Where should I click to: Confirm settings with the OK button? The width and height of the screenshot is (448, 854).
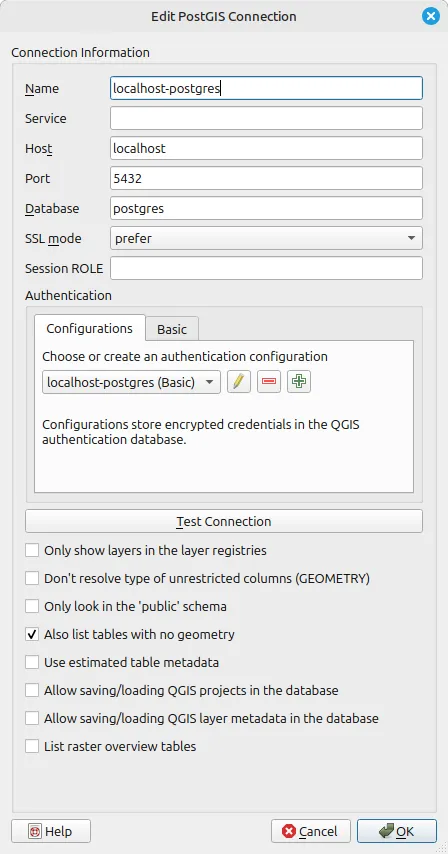397,831
